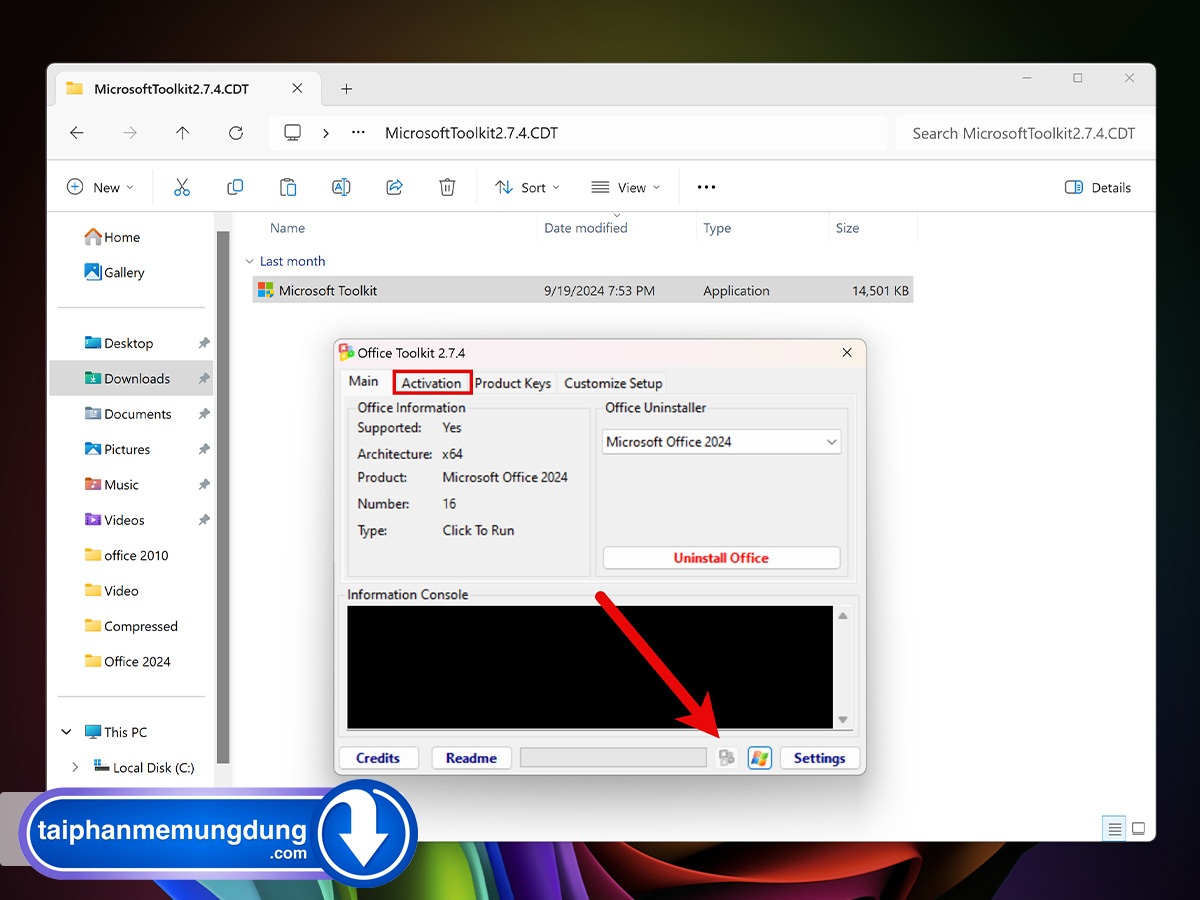
Task: Click the Share icon in Explorer toolbar
Action: coord(394,187)
